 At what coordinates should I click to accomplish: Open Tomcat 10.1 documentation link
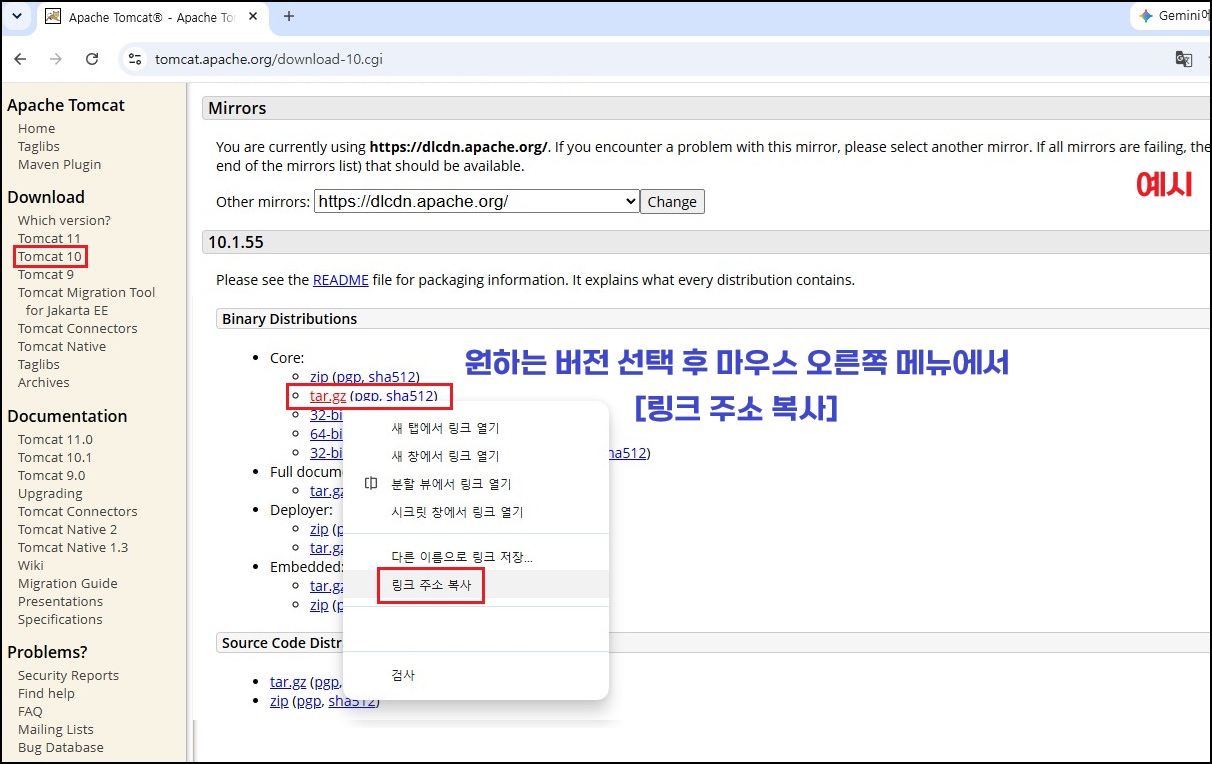pos(55,457)
